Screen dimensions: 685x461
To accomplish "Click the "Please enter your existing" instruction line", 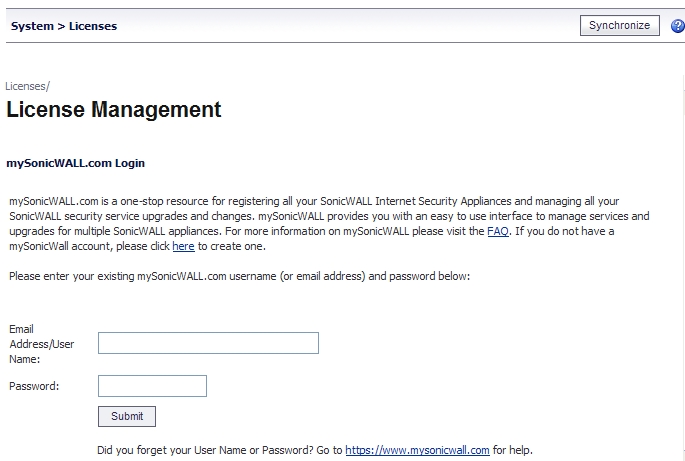I will pos(239,276).
